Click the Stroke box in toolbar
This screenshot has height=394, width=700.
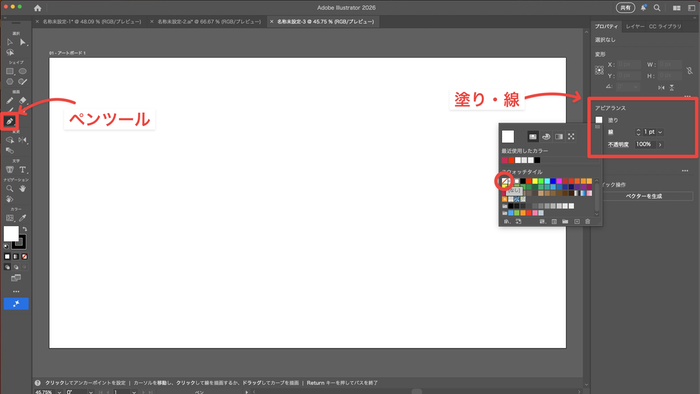(19, 242)
